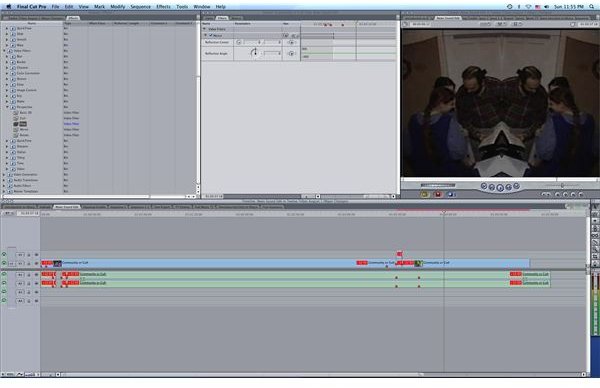Toggle A2 track audible control
Screen dimensions: 600x388
[4, 283]
